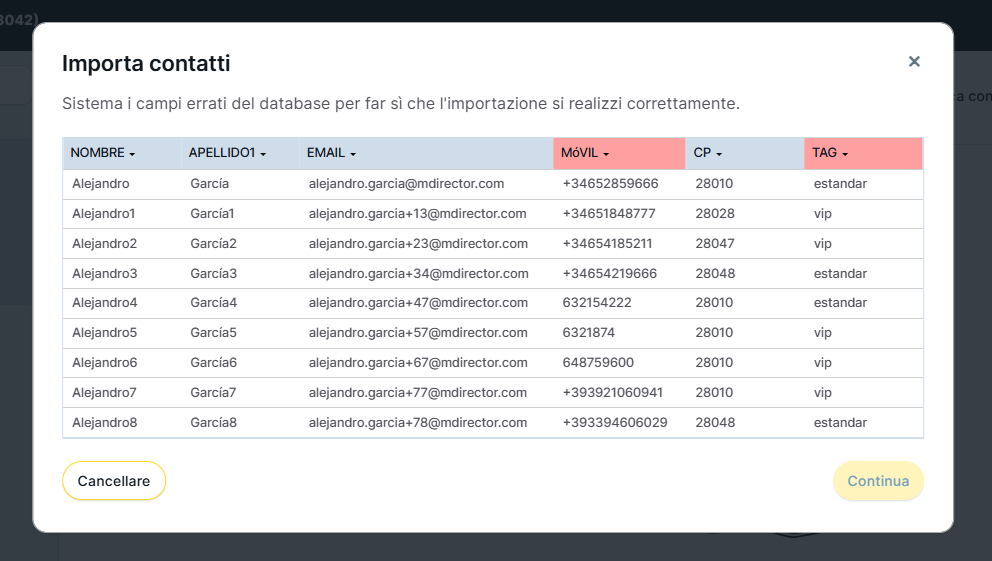Screen dimensions: 992x561
Task: Click the Alejandro1 row vip tag
Action: (823, 214)
